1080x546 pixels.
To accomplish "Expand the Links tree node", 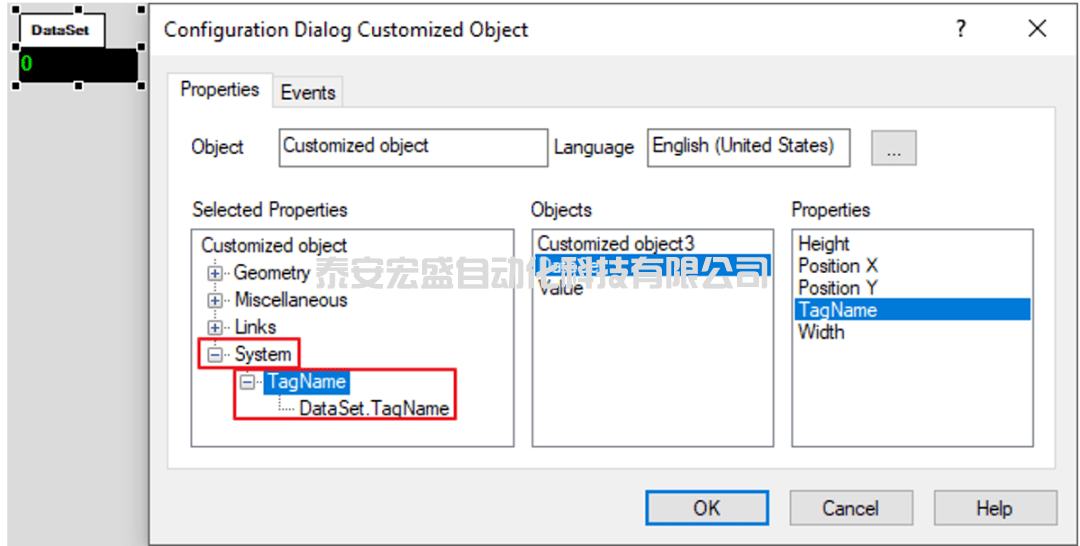I will (x=214, y=327).
